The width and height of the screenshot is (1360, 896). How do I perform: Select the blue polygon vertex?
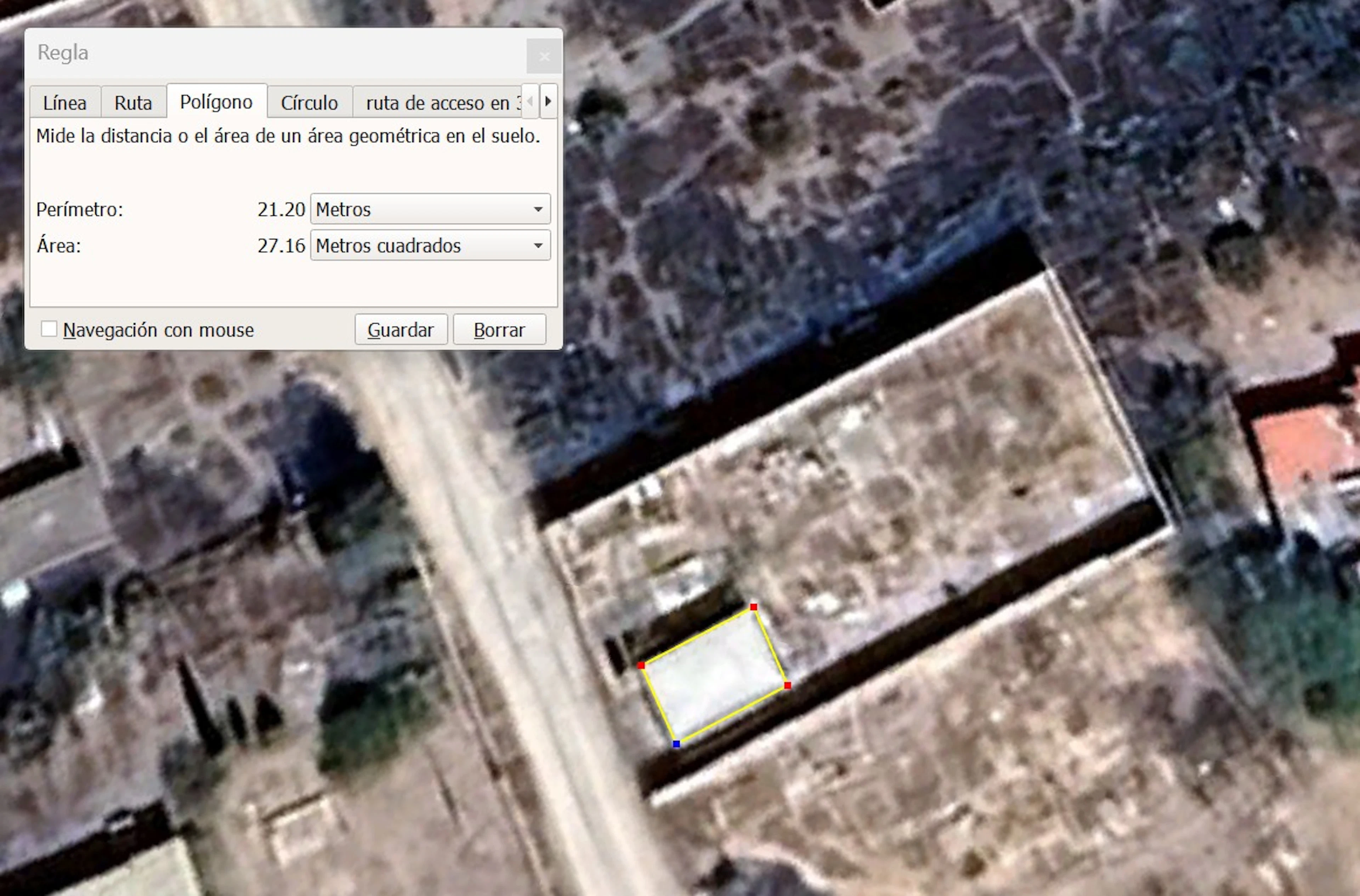[x=676, y=744]
